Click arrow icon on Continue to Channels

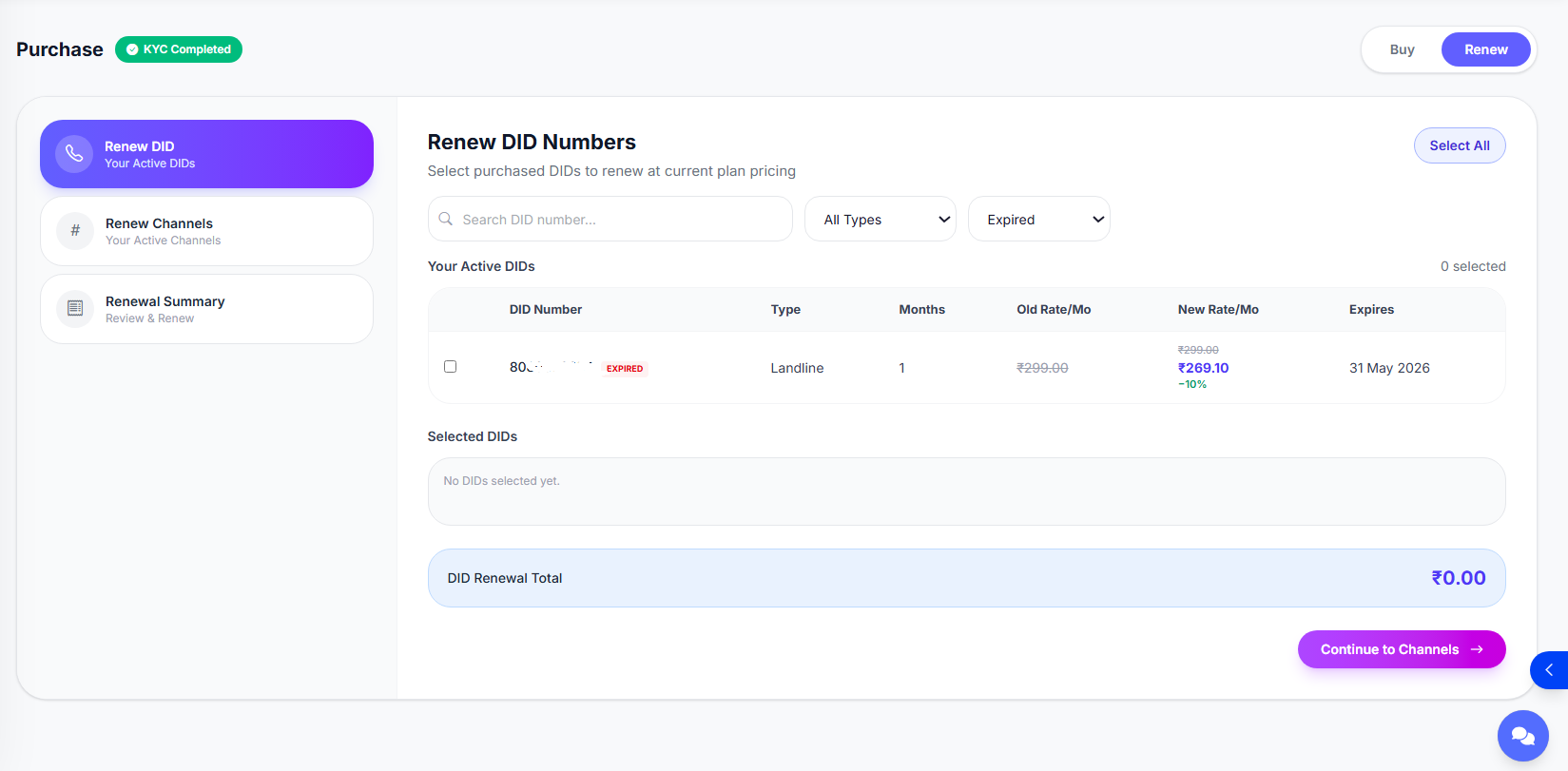[1477, 649]
